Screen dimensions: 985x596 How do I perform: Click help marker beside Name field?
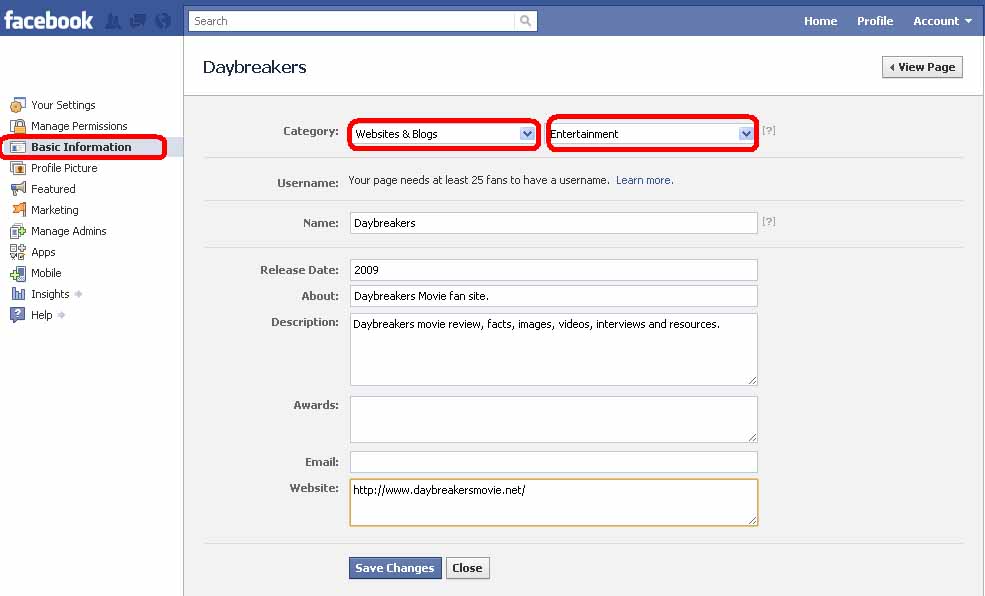pos(769,222)
